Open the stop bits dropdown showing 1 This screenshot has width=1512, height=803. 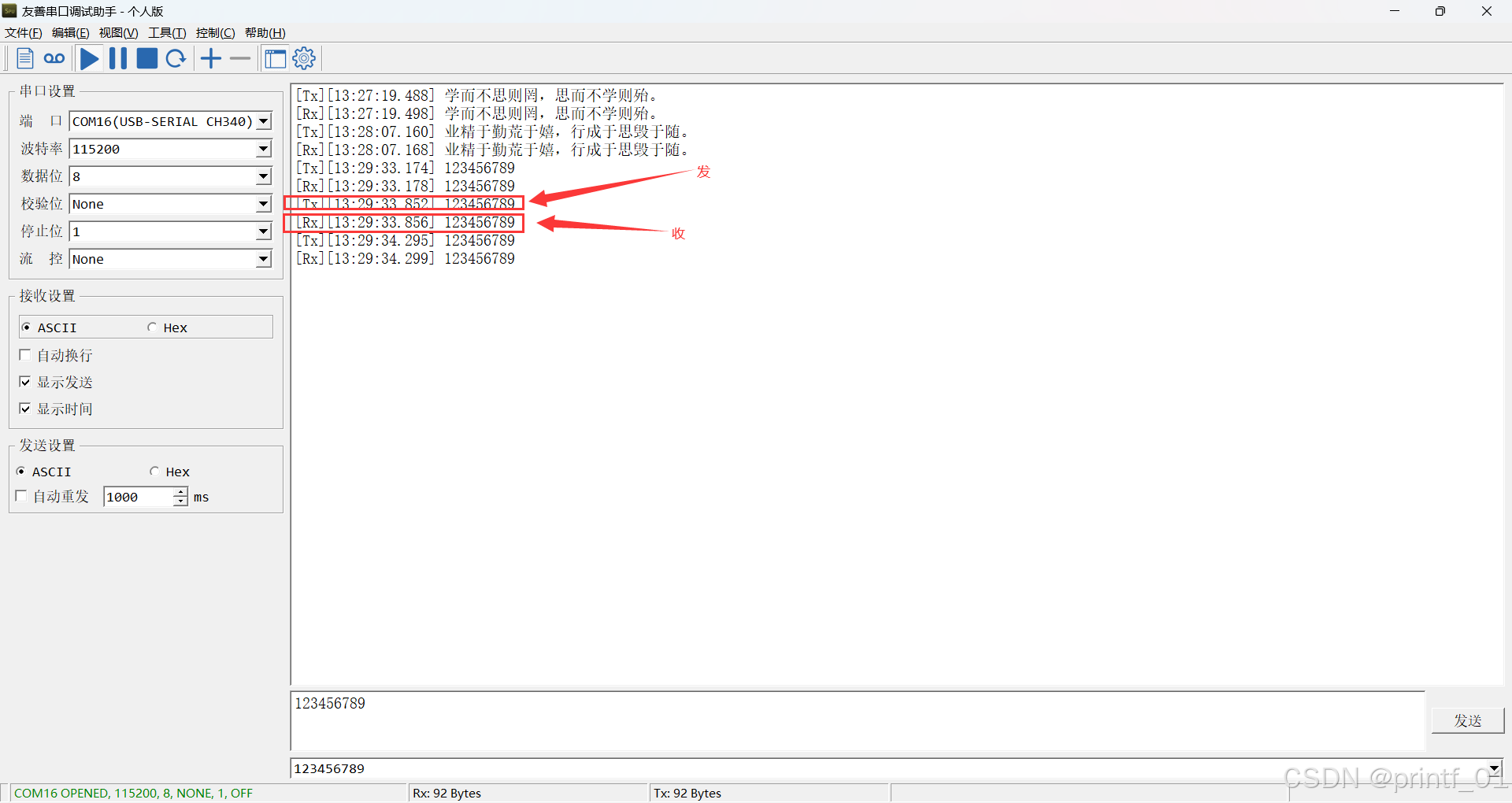(x=264, y=231)
